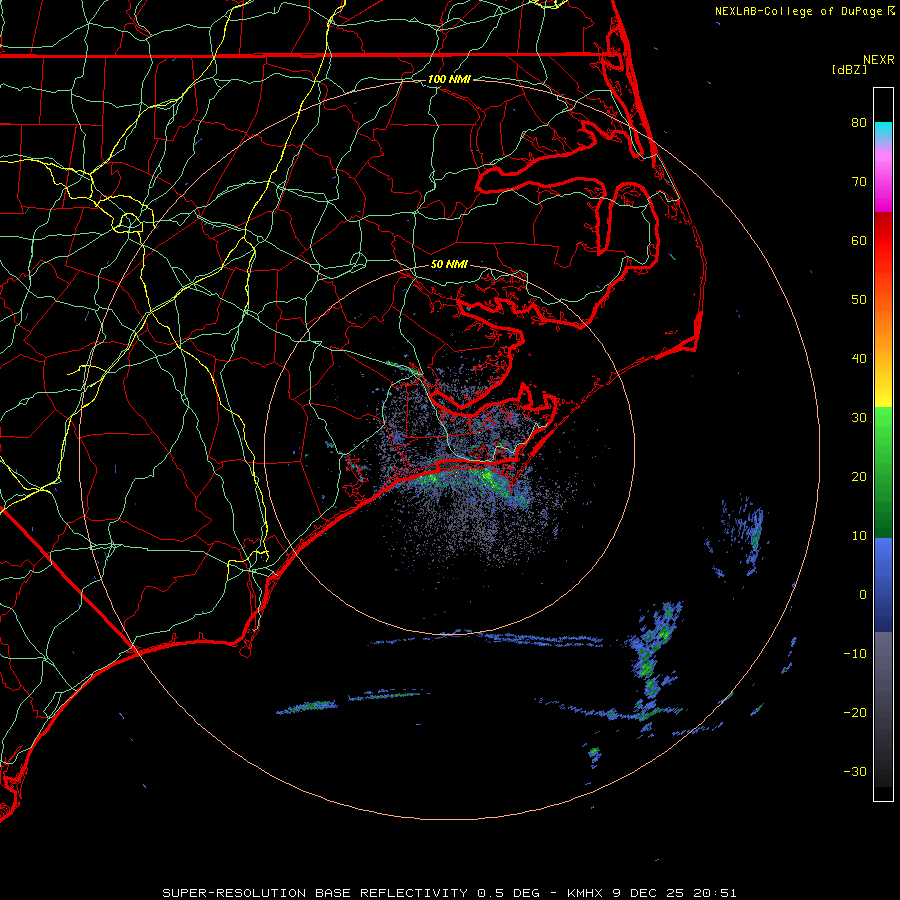Click the vertical dBZ reflectivity color bar
Viewport: 900px width, 900px height.
tap(883, 444)
